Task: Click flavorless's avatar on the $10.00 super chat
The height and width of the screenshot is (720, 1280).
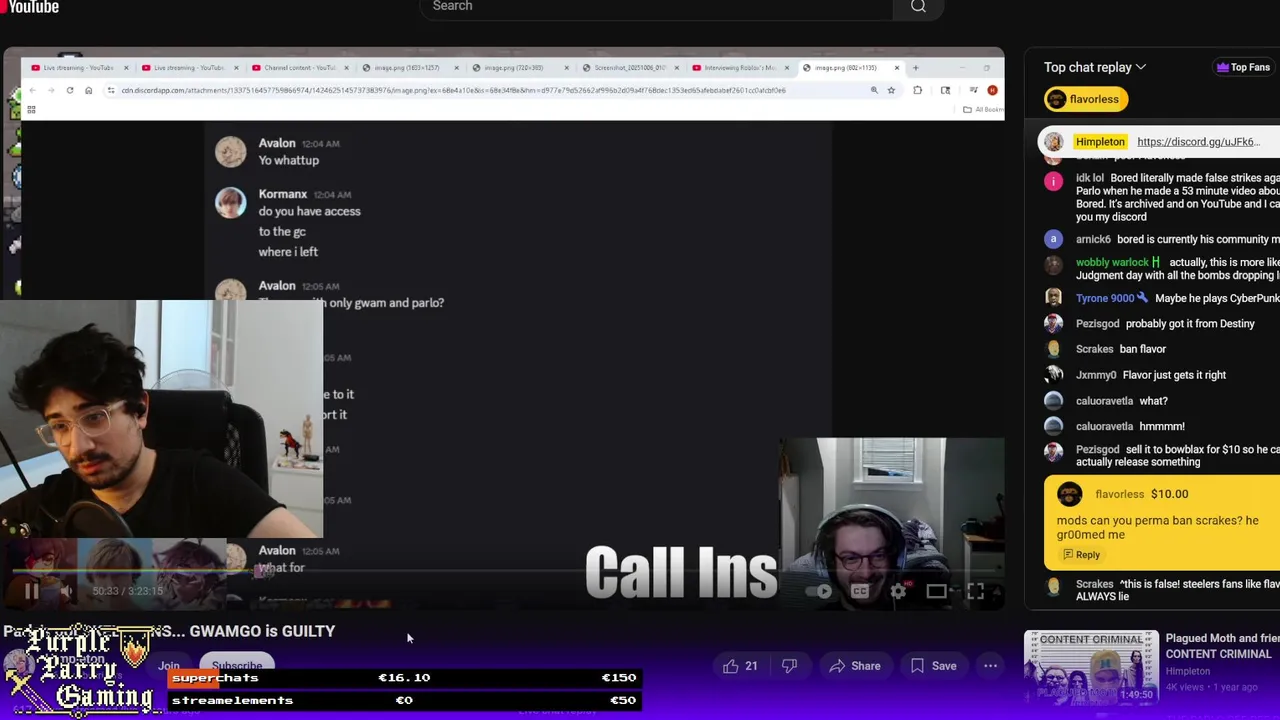Action: tap(1069, 494)
